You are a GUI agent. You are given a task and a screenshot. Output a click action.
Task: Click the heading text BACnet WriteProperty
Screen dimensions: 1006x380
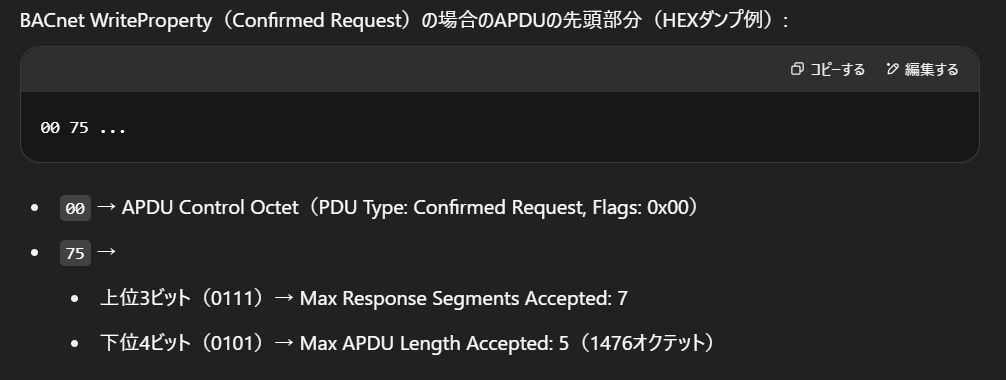click(x=115, y=21)
